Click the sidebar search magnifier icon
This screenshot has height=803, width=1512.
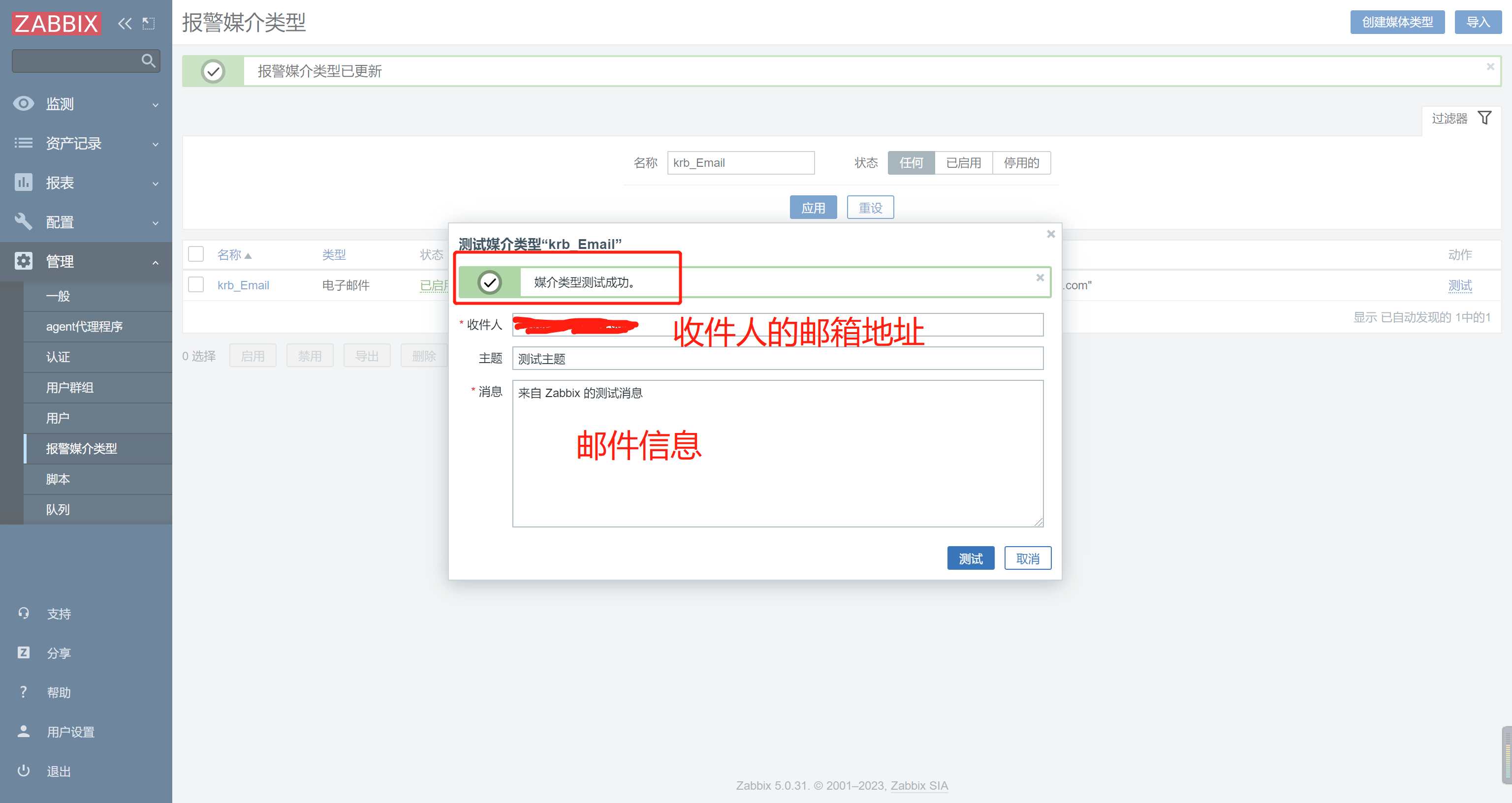[149, 61]
